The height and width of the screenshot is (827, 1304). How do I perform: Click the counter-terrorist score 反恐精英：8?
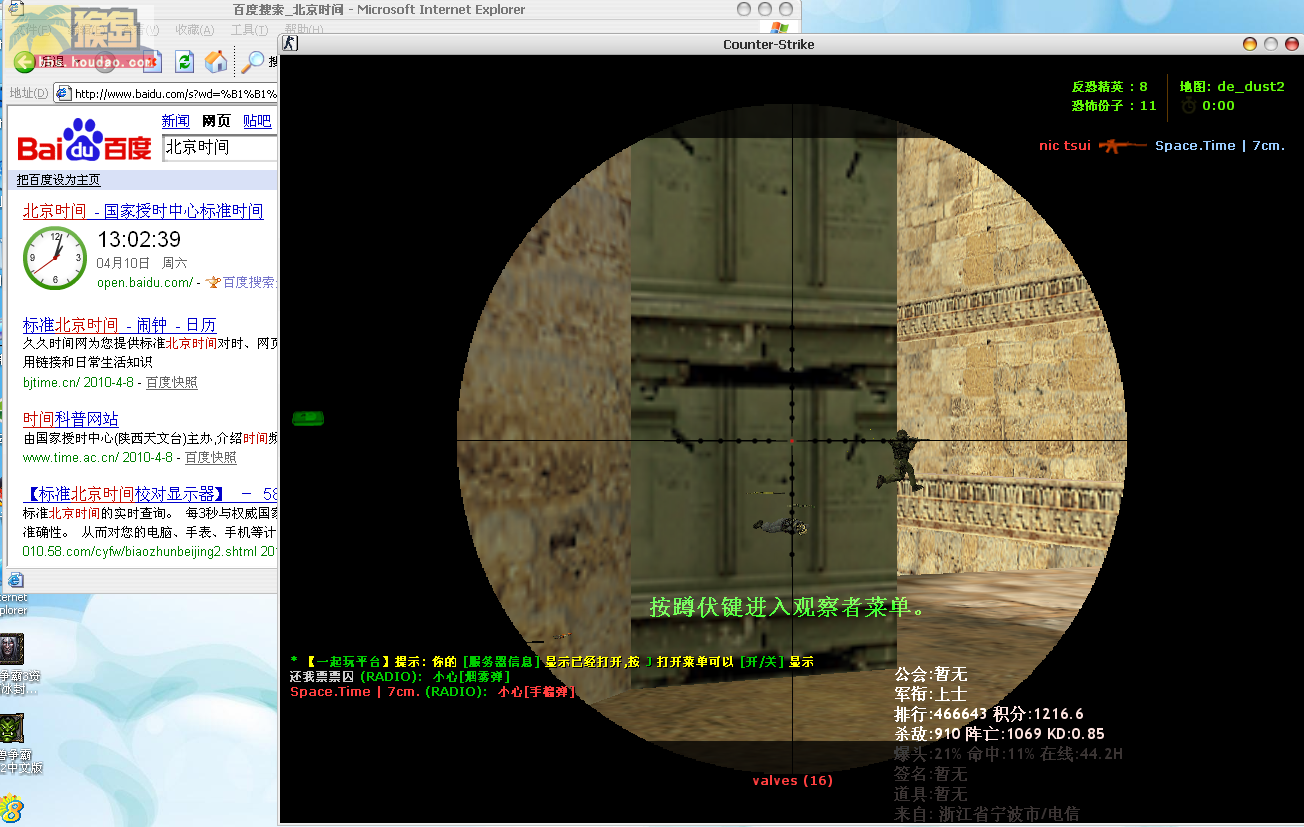click(x=1110, y=87)
